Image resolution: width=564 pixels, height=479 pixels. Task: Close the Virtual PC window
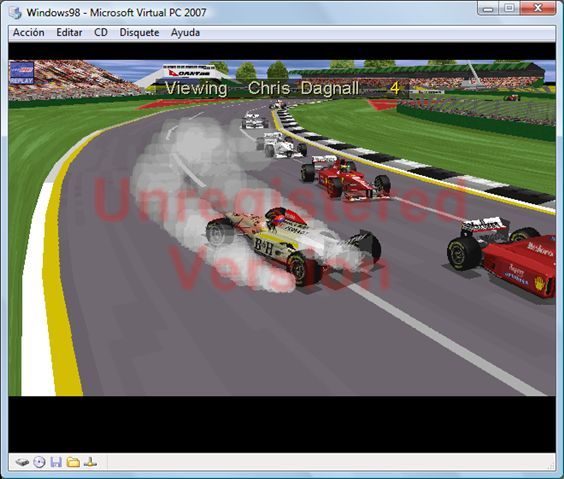pos(538,8)
